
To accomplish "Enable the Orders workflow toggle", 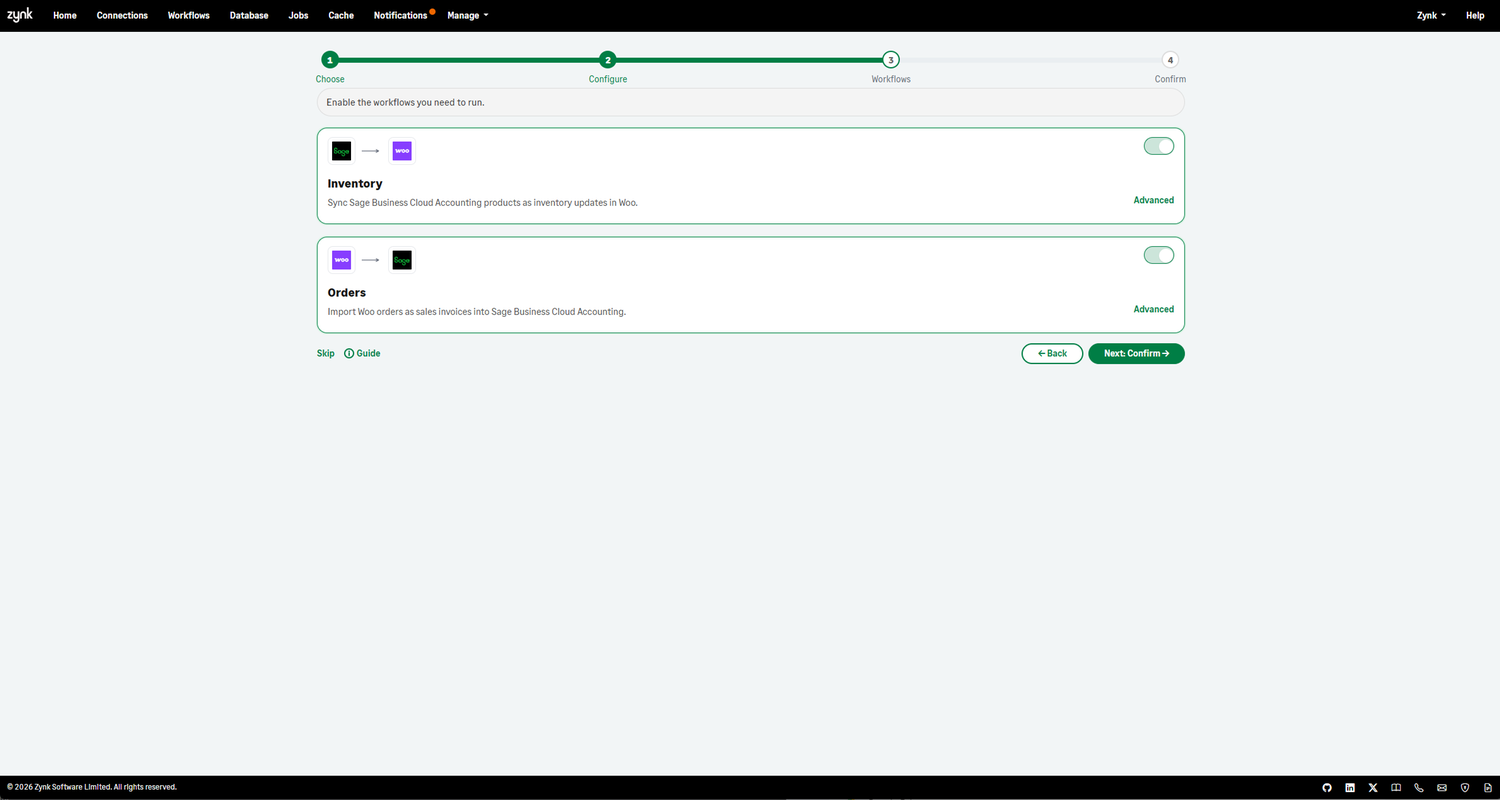I will pos(1158,254).
